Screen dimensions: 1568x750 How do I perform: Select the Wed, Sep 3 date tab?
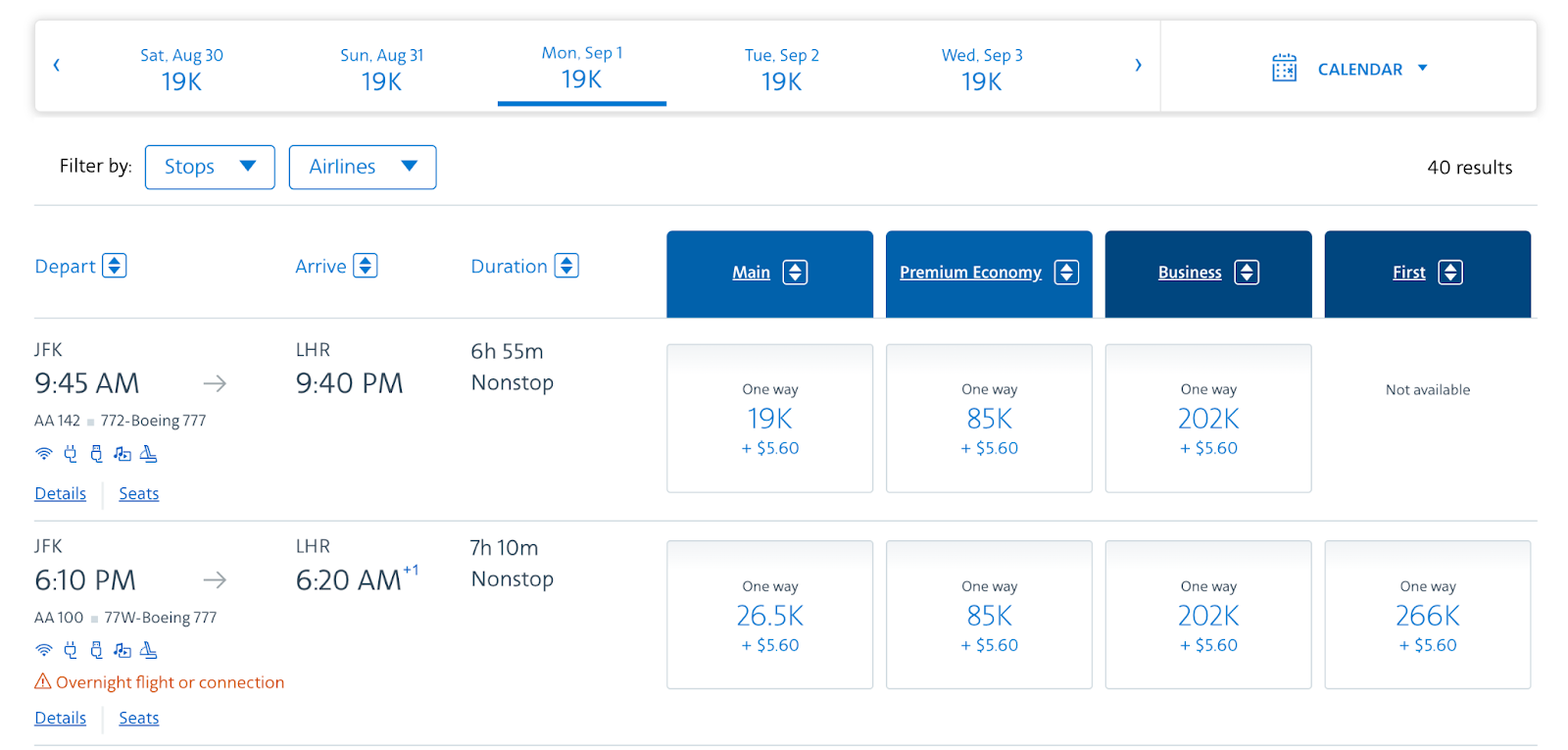(982, 69)
